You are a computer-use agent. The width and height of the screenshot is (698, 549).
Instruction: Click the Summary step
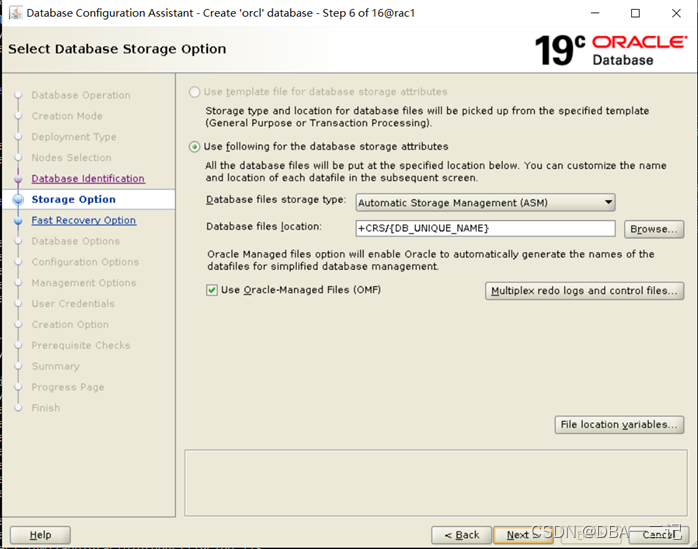pos(56,366)
